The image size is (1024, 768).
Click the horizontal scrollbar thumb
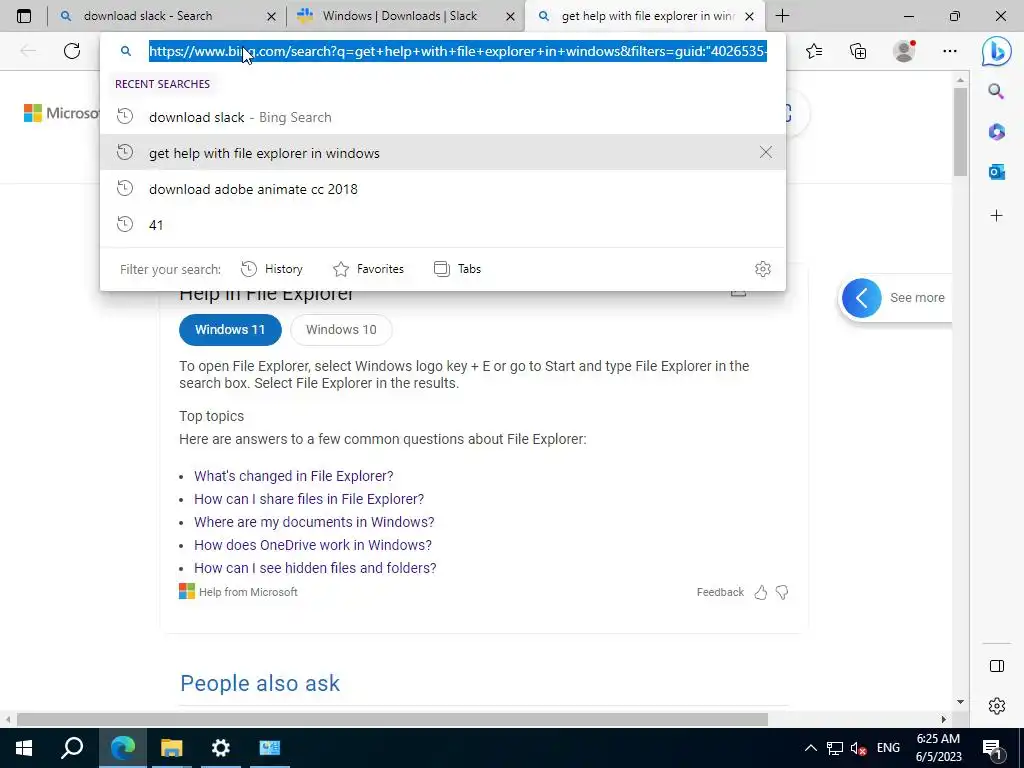(392, 719)
